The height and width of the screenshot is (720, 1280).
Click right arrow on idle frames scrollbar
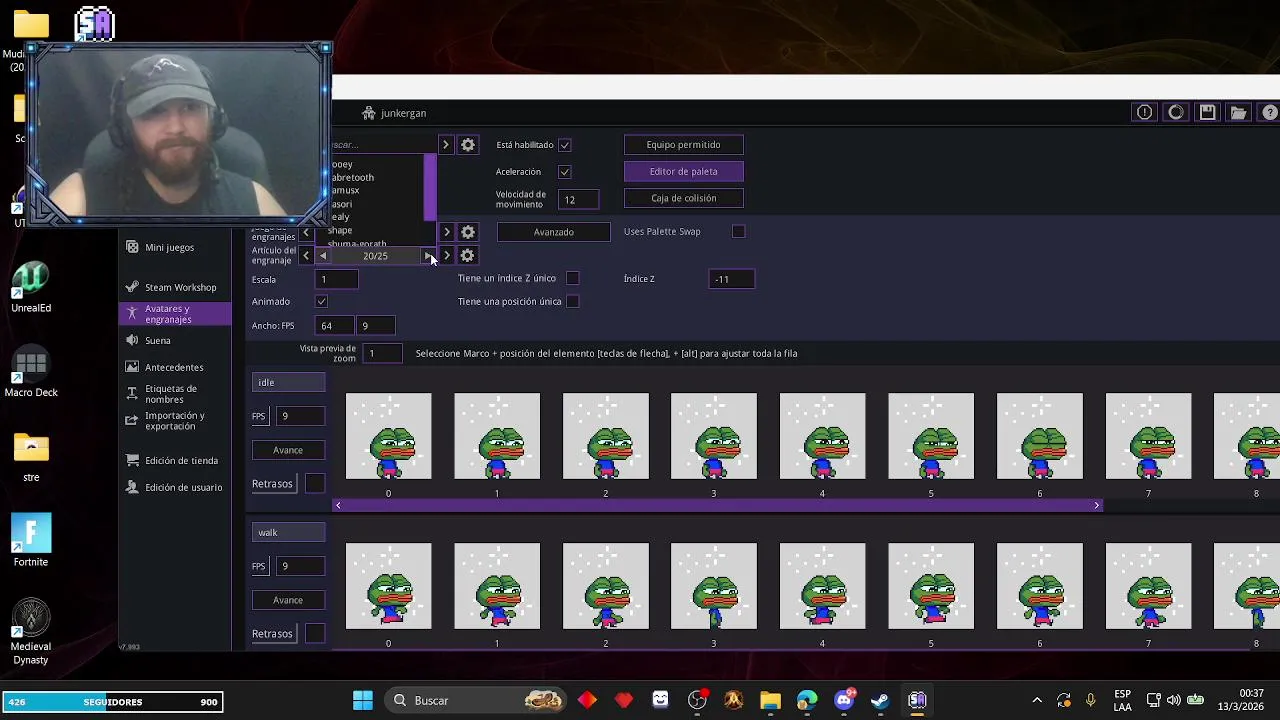pyautogui.click(x=1096, y=505)
